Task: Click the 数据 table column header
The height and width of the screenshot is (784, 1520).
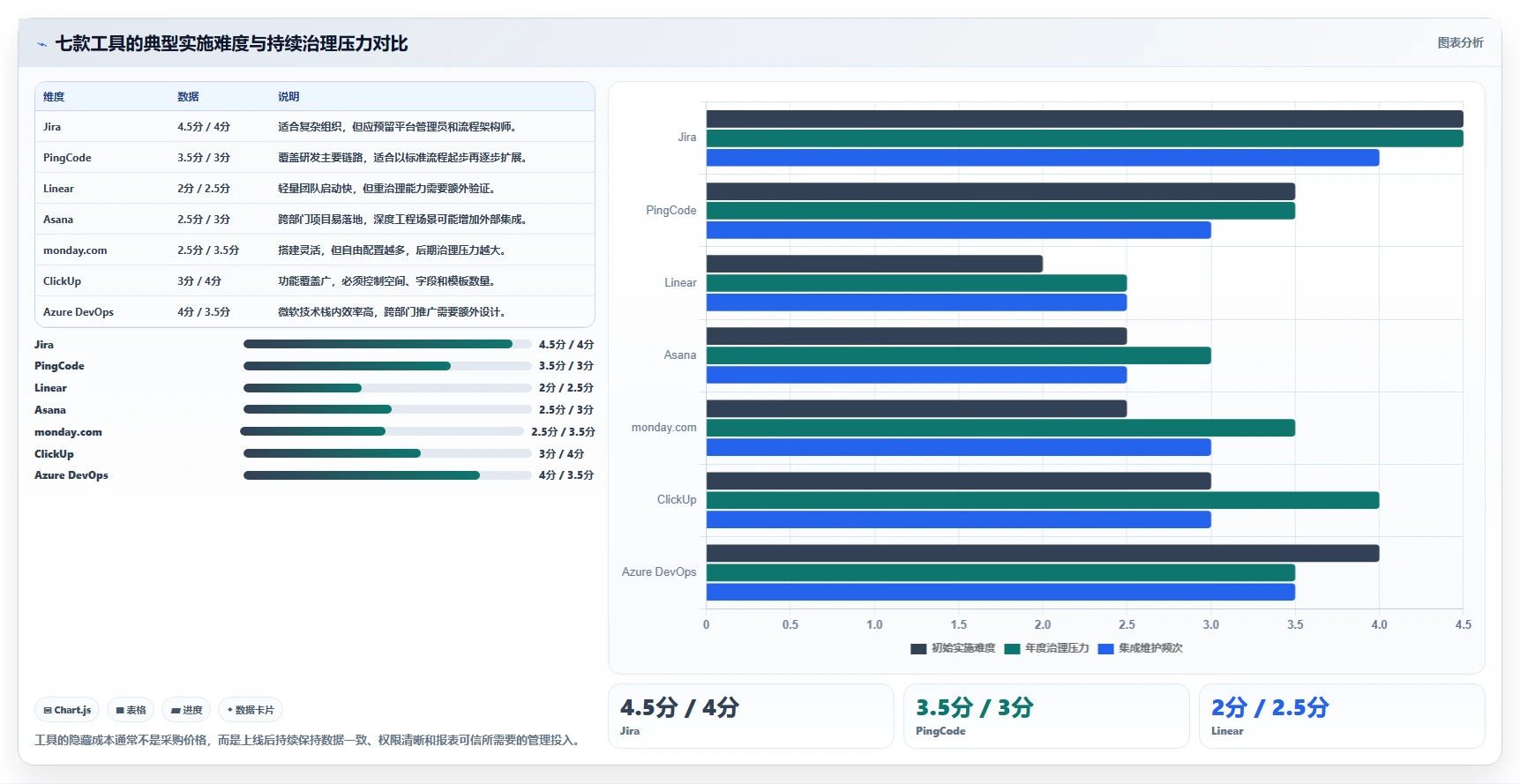Action: [188, 97]
